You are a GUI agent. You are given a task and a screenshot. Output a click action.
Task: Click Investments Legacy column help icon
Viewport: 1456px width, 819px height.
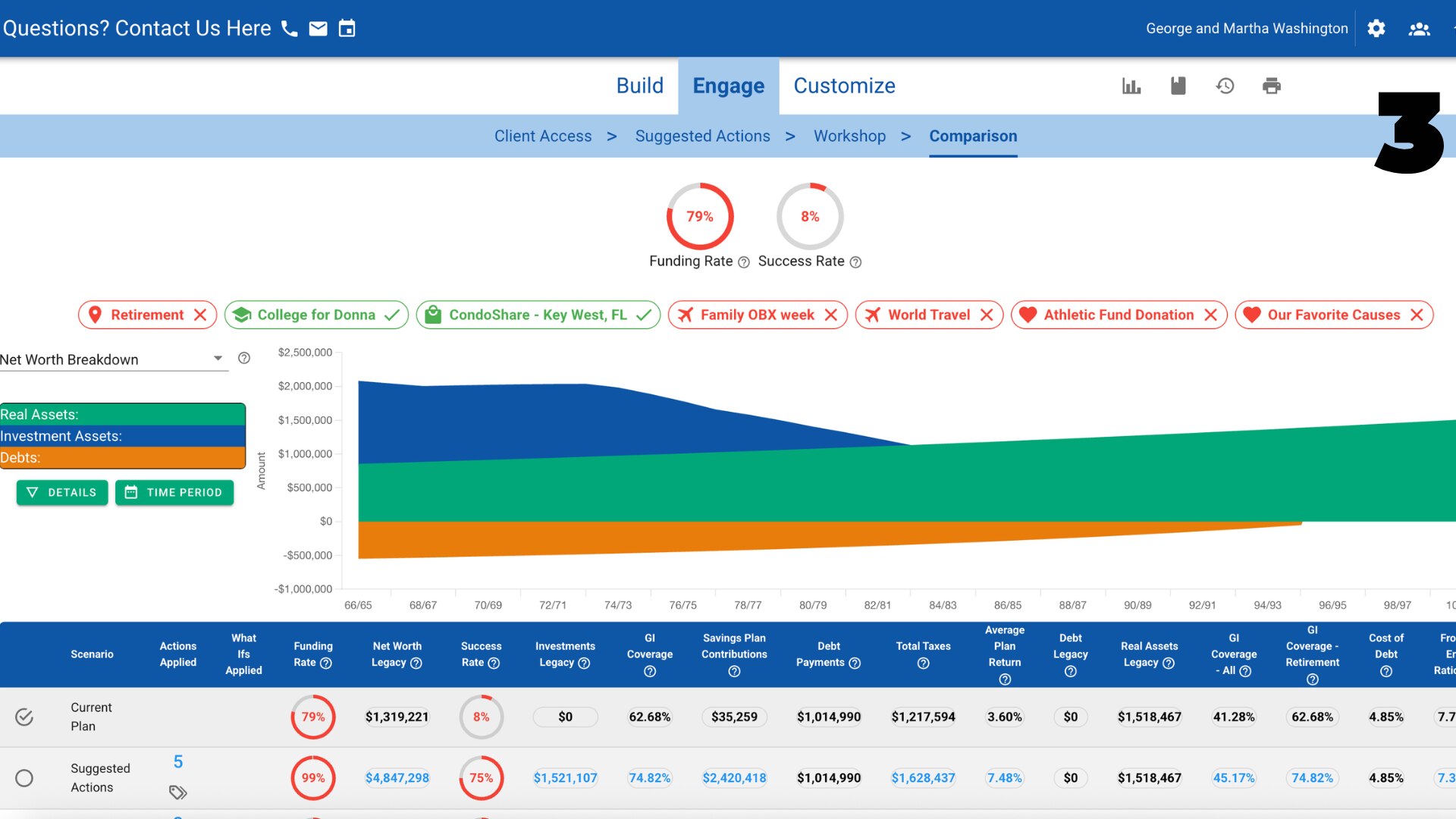click(x=584, y=664)
